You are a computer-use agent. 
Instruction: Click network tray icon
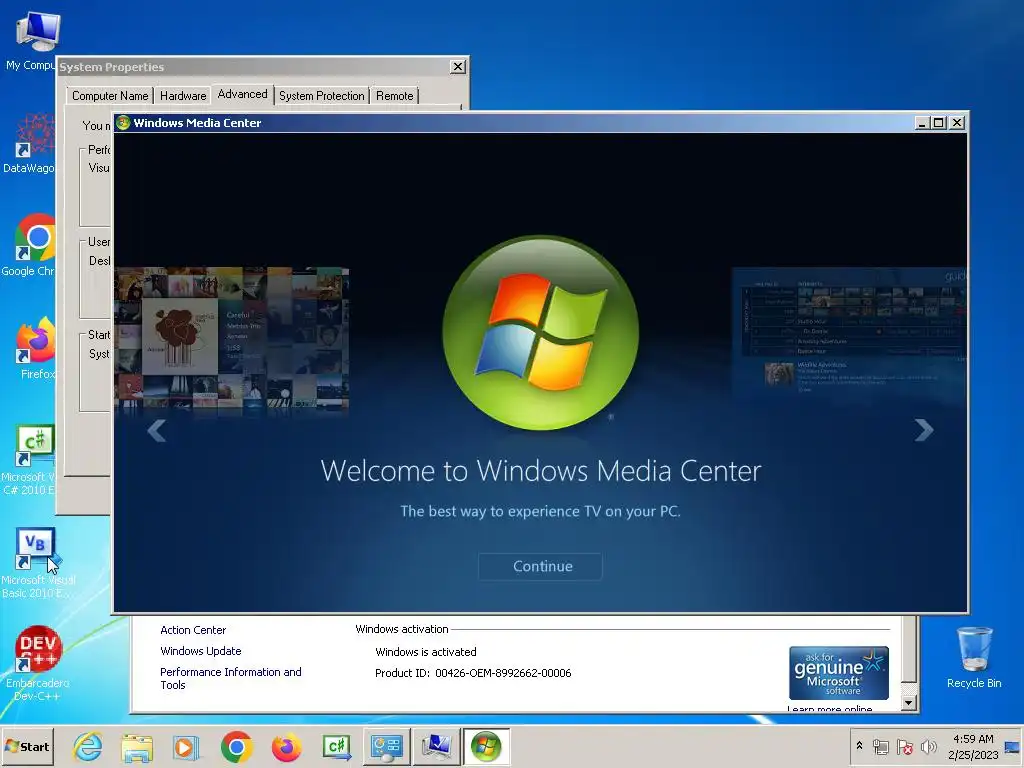[x=880, y=746]
